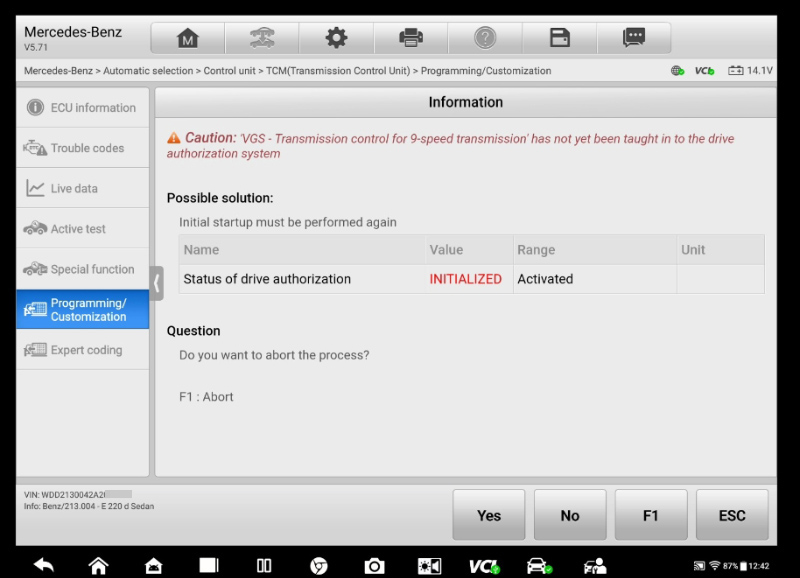
Task: Click F1 to abort
Action: [x=651, y=515]
